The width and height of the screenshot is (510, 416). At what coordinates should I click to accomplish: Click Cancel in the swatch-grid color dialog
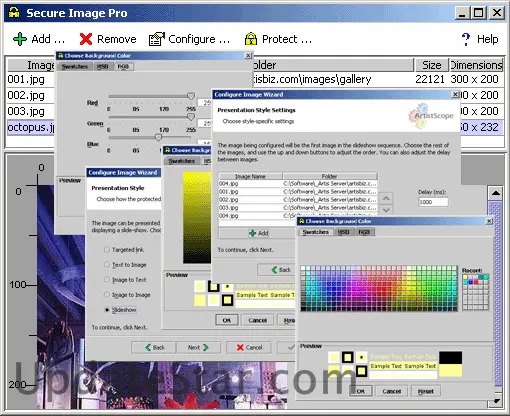[391, 391]
